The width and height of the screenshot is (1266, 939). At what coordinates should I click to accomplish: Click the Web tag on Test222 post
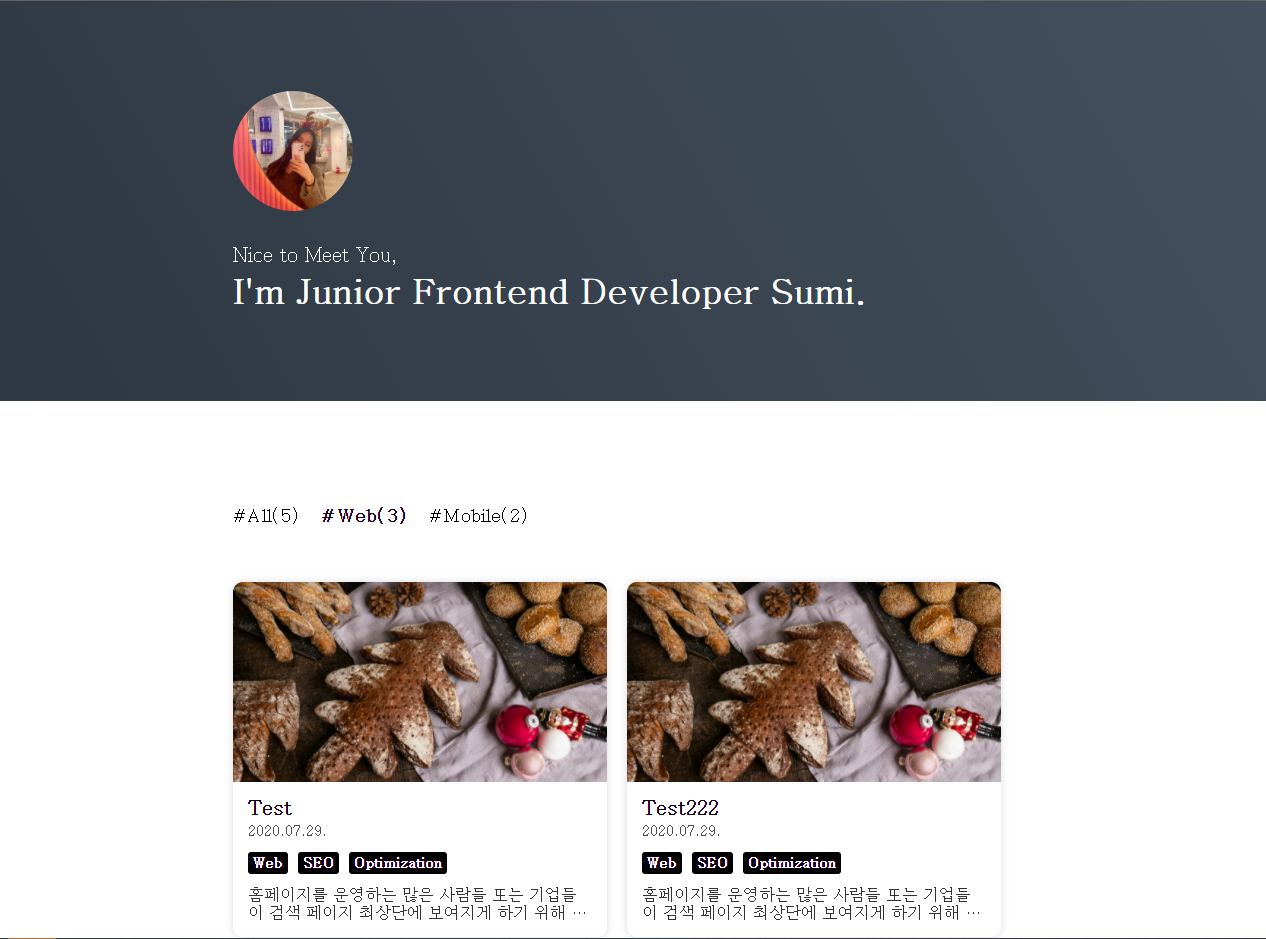[x=662, y=863]
